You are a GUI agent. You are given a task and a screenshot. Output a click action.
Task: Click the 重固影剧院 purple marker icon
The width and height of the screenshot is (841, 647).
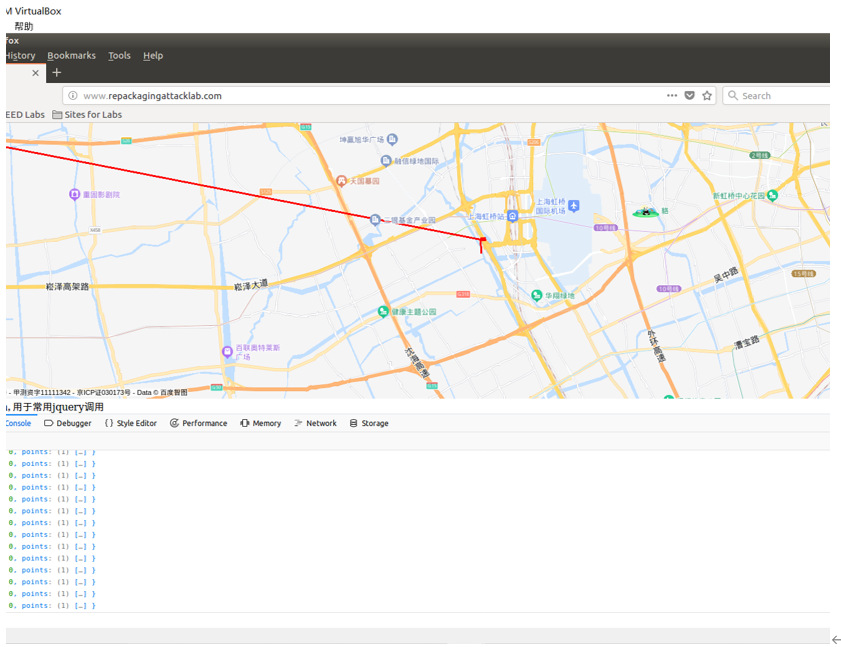click(75, 194)
